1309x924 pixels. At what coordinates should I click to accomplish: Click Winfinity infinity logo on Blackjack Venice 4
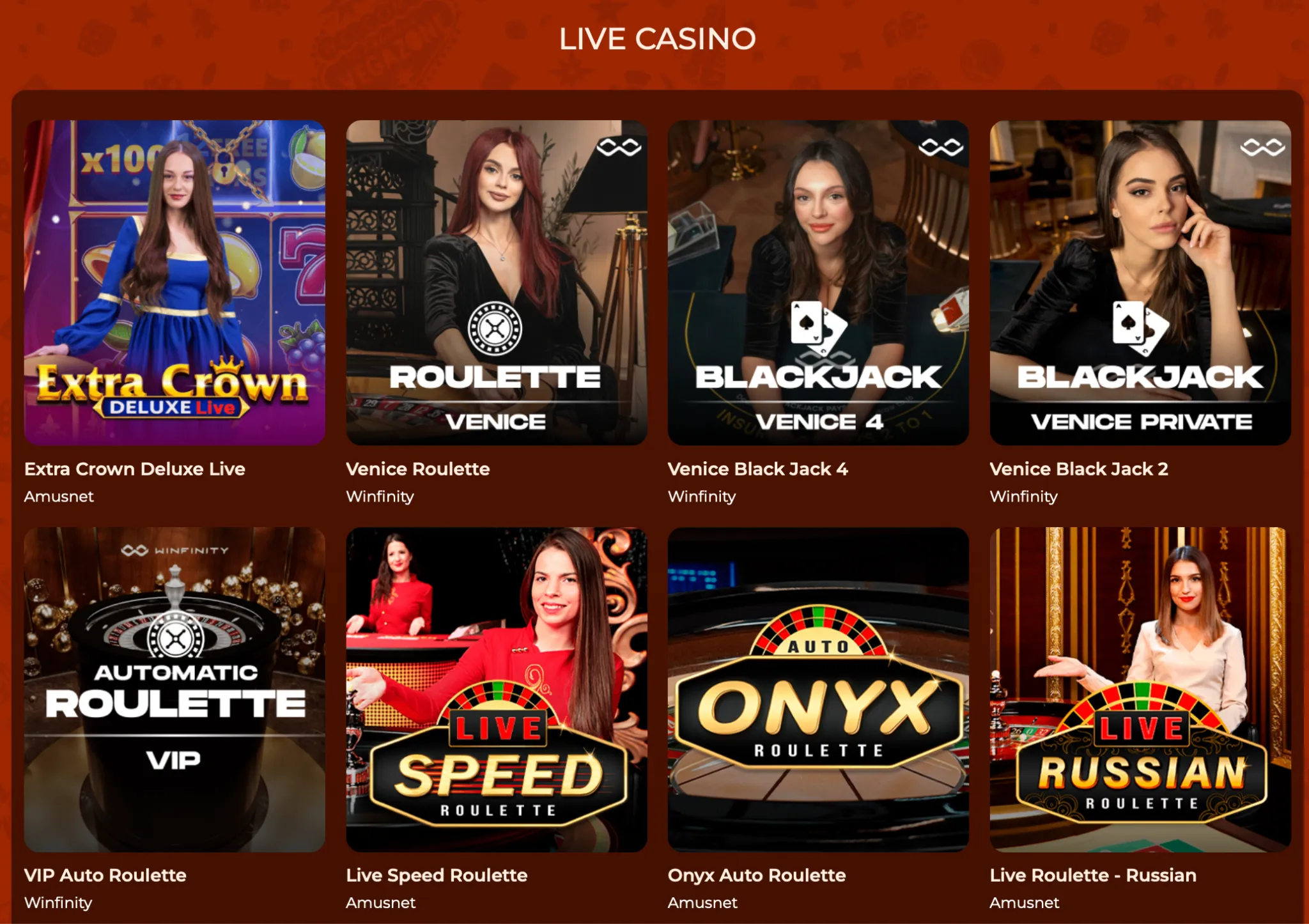pyautogui.click(x=941, y=148)
